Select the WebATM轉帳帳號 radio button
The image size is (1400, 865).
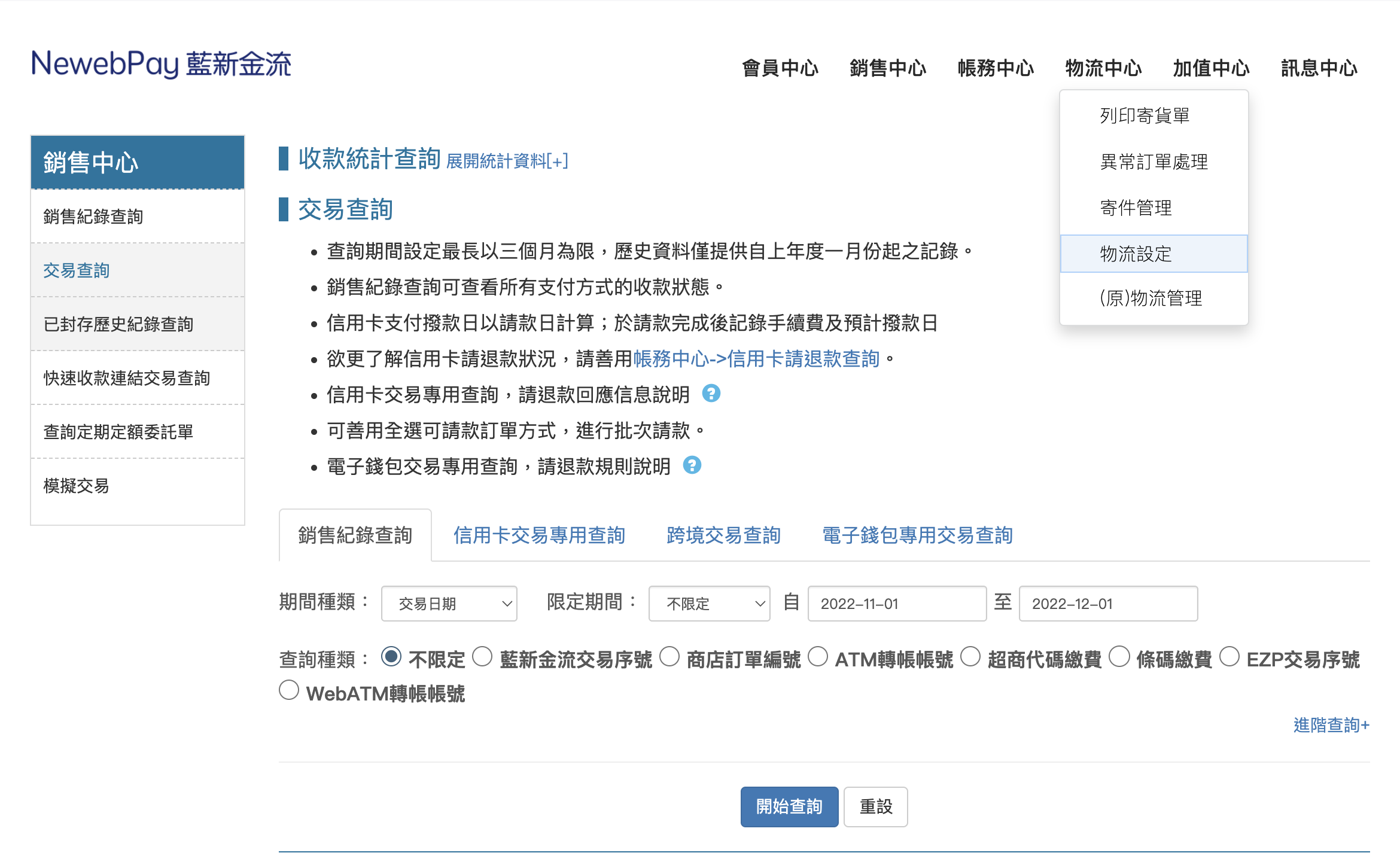tap(289, 690)
